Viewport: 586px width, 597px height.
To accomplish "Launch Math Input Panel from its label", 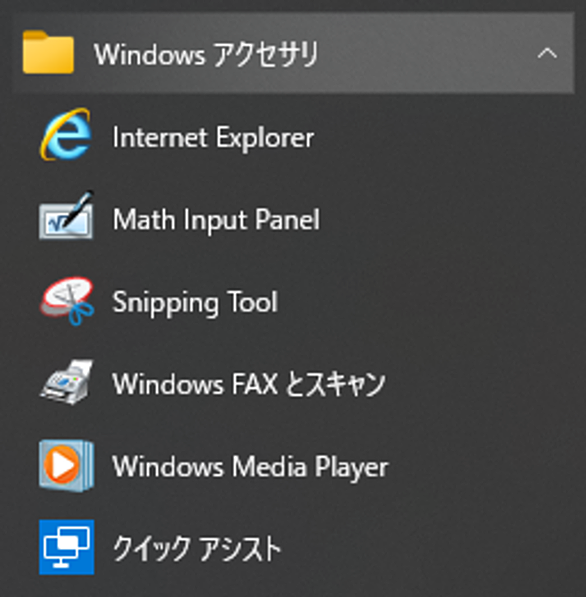I will tap(216, 220).
